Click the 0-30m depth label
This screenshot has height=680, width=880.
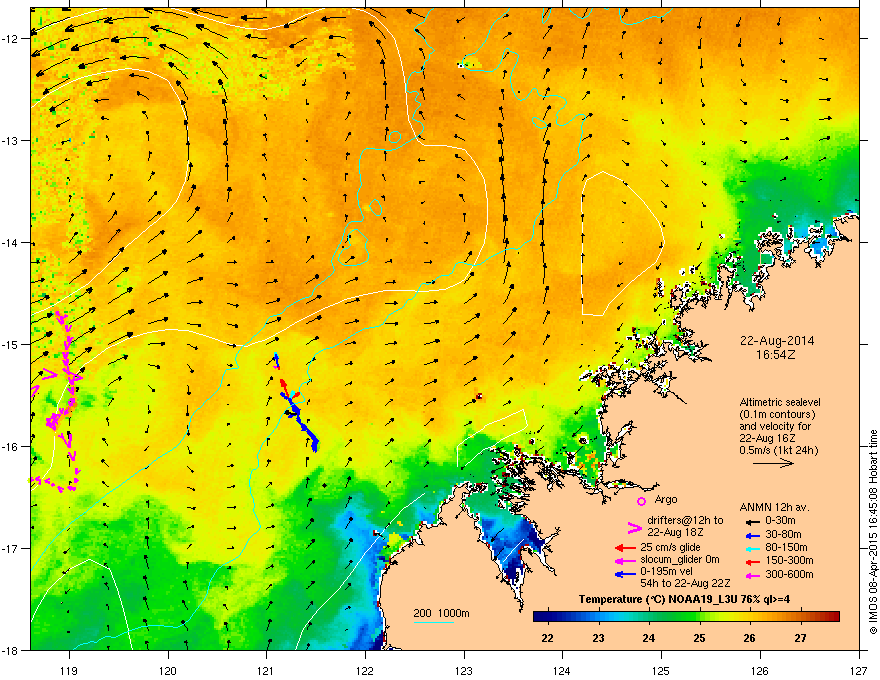point(780,521)
